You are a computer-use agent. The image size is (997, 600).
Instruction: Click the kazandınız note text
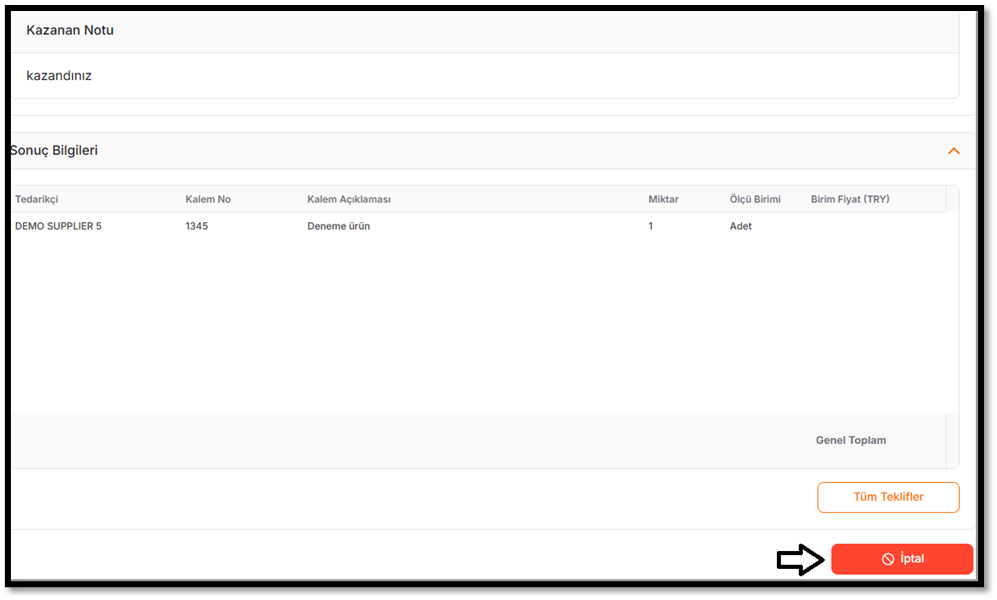tap(59, 76)
